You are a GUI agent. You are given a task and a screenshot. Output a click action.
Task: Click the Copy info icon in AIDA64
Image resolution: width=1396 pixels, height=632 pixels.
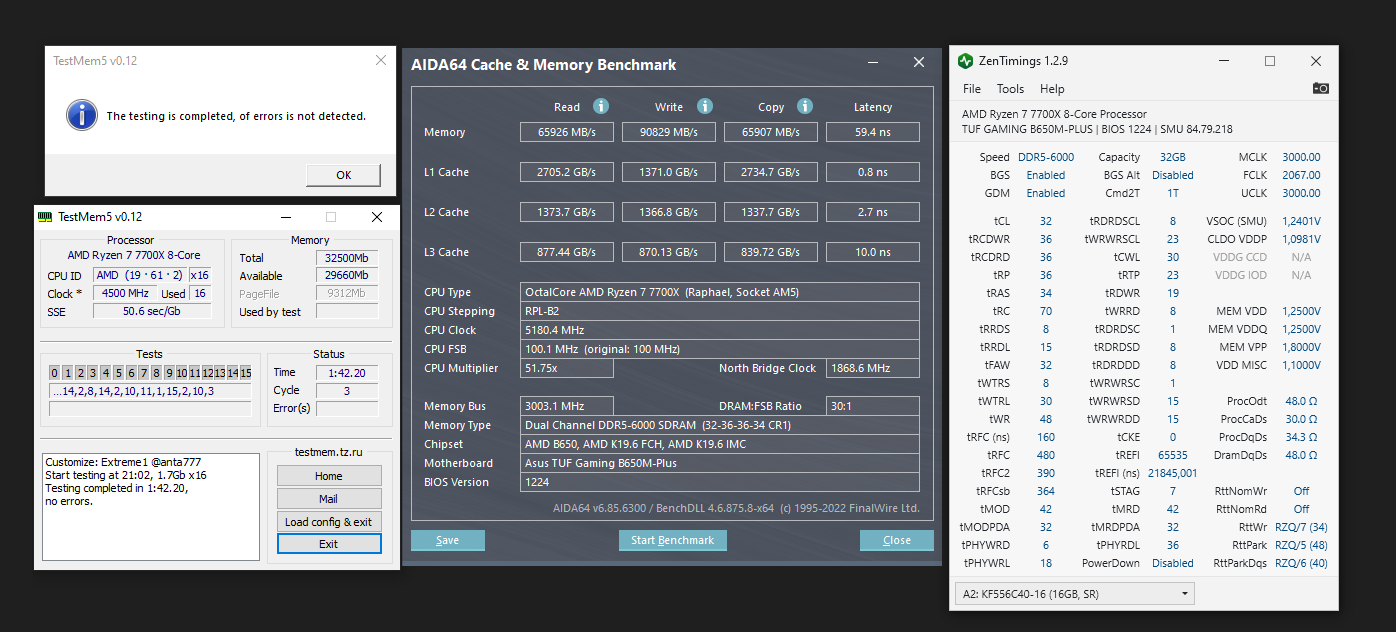click(x=806, y=106)
